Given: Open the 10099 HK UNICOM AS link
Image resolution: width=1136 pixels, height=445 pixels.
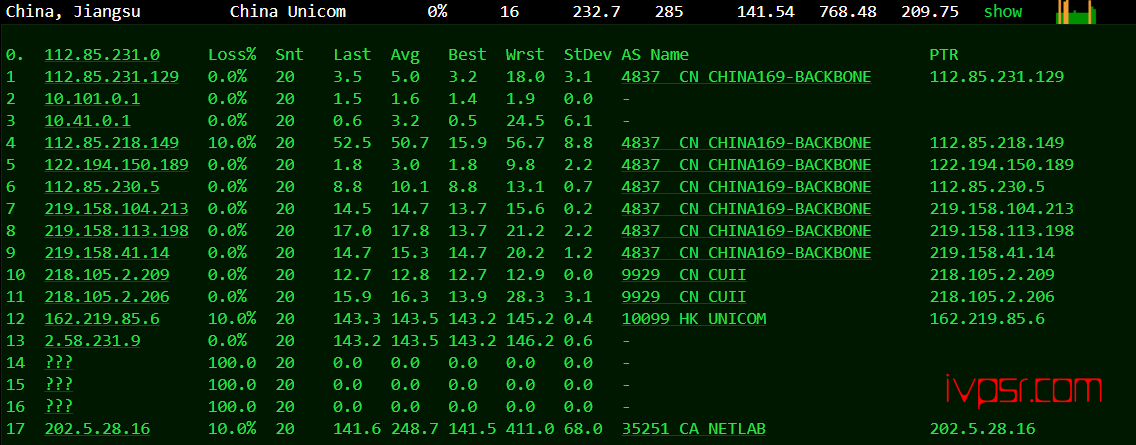Looking at the screenshot, I should coord(693,319).
